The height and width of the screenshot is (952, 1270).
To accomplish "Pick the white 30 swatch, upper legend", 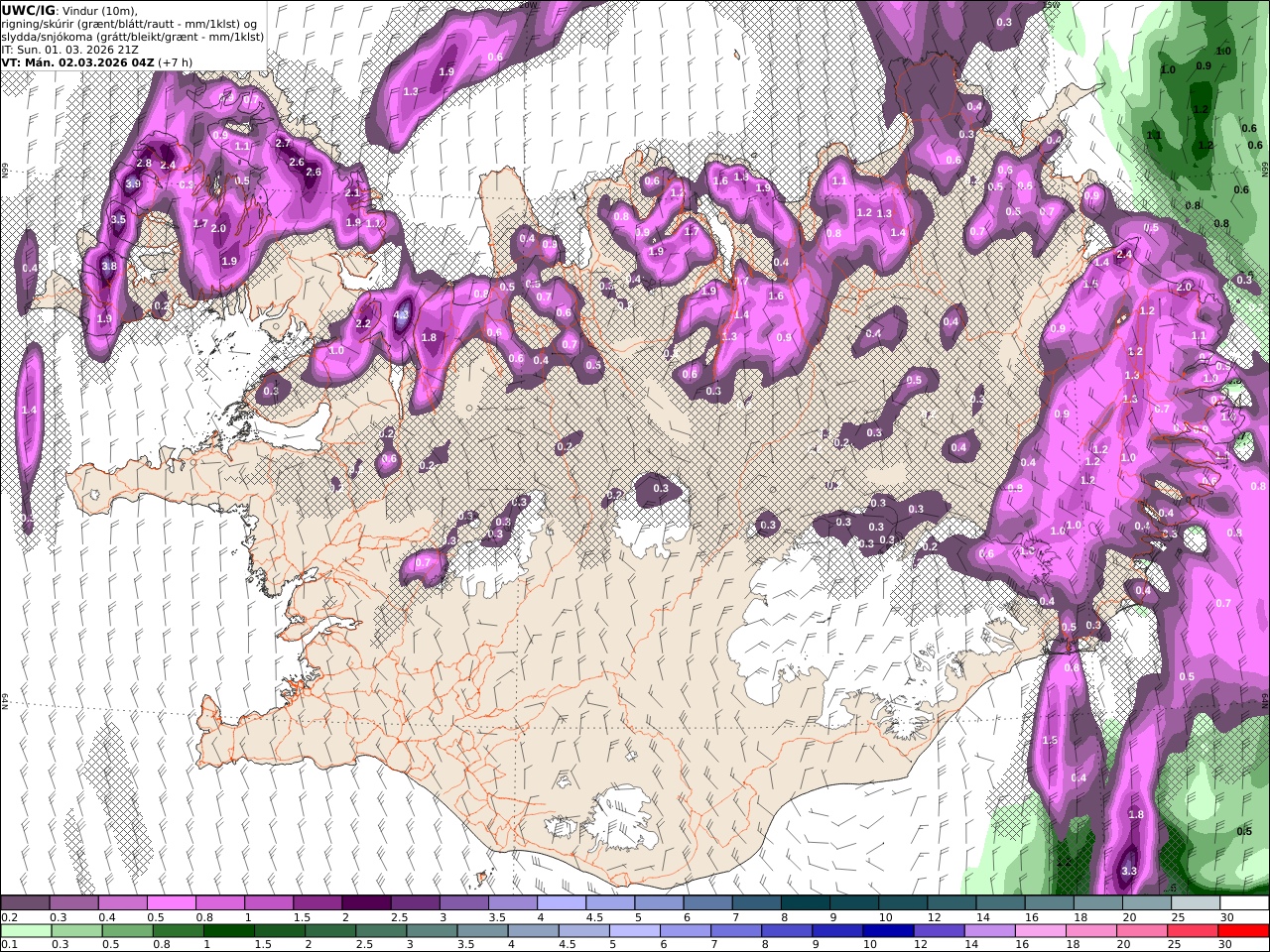I will click(x=1244, y=903).
